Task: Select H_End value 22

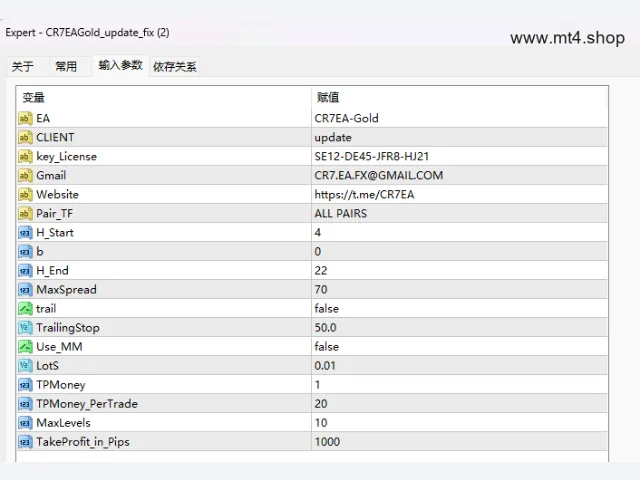Action: 459,271
